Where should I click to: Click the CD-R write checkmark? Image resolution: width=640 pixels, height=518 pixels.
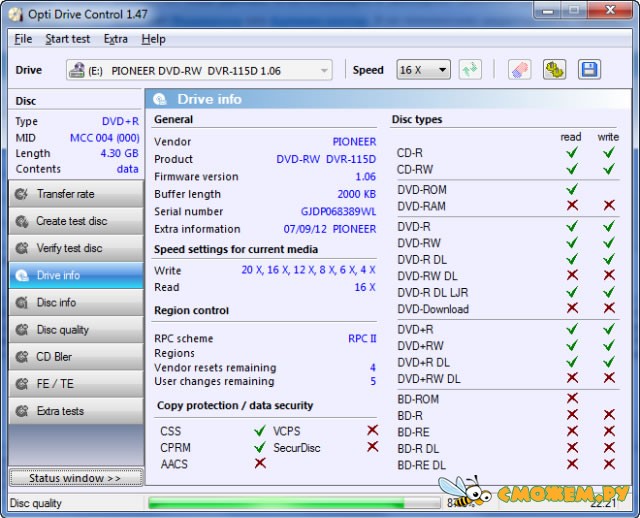coord(609,153)
